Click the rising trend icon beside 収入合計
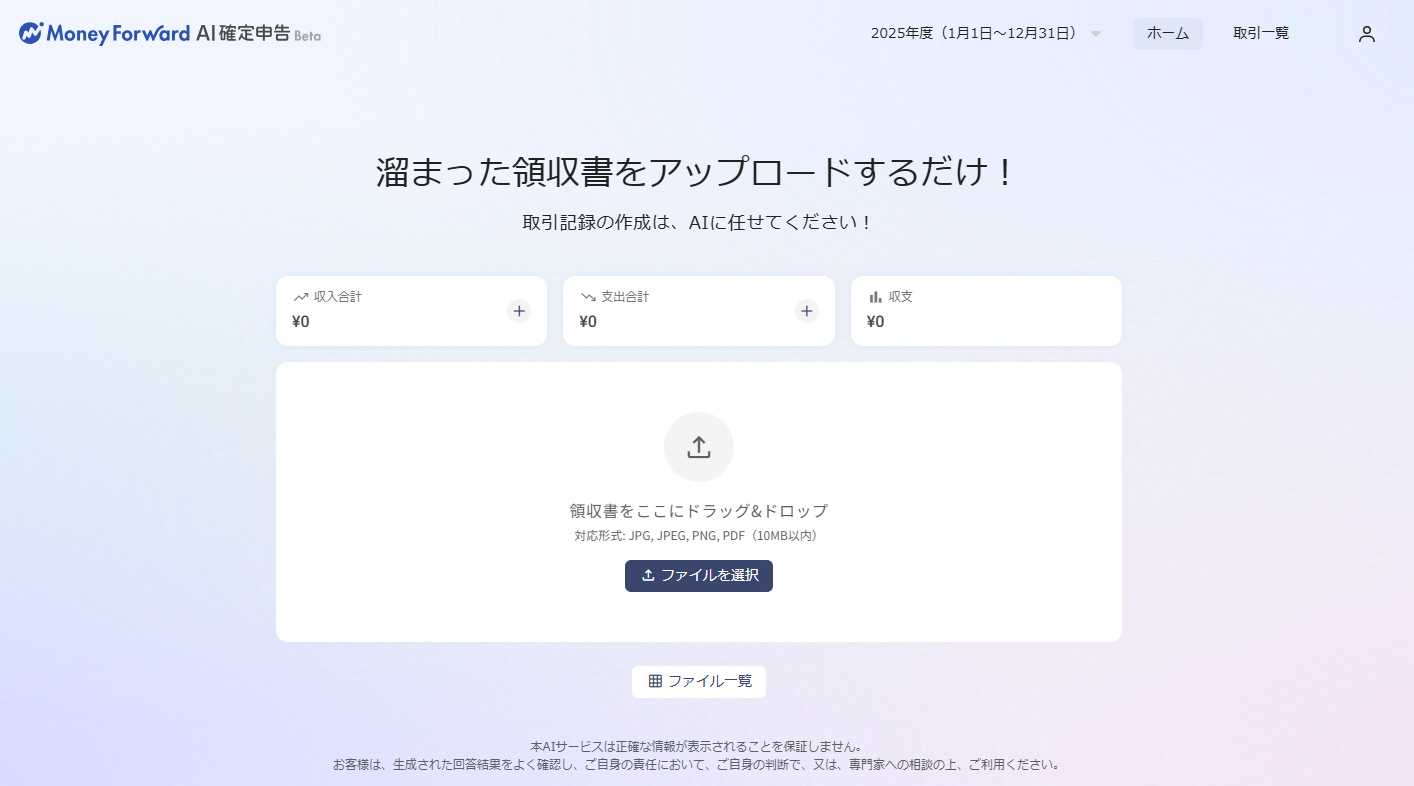This screenshot has width=1414, height=786. point(300,297)
